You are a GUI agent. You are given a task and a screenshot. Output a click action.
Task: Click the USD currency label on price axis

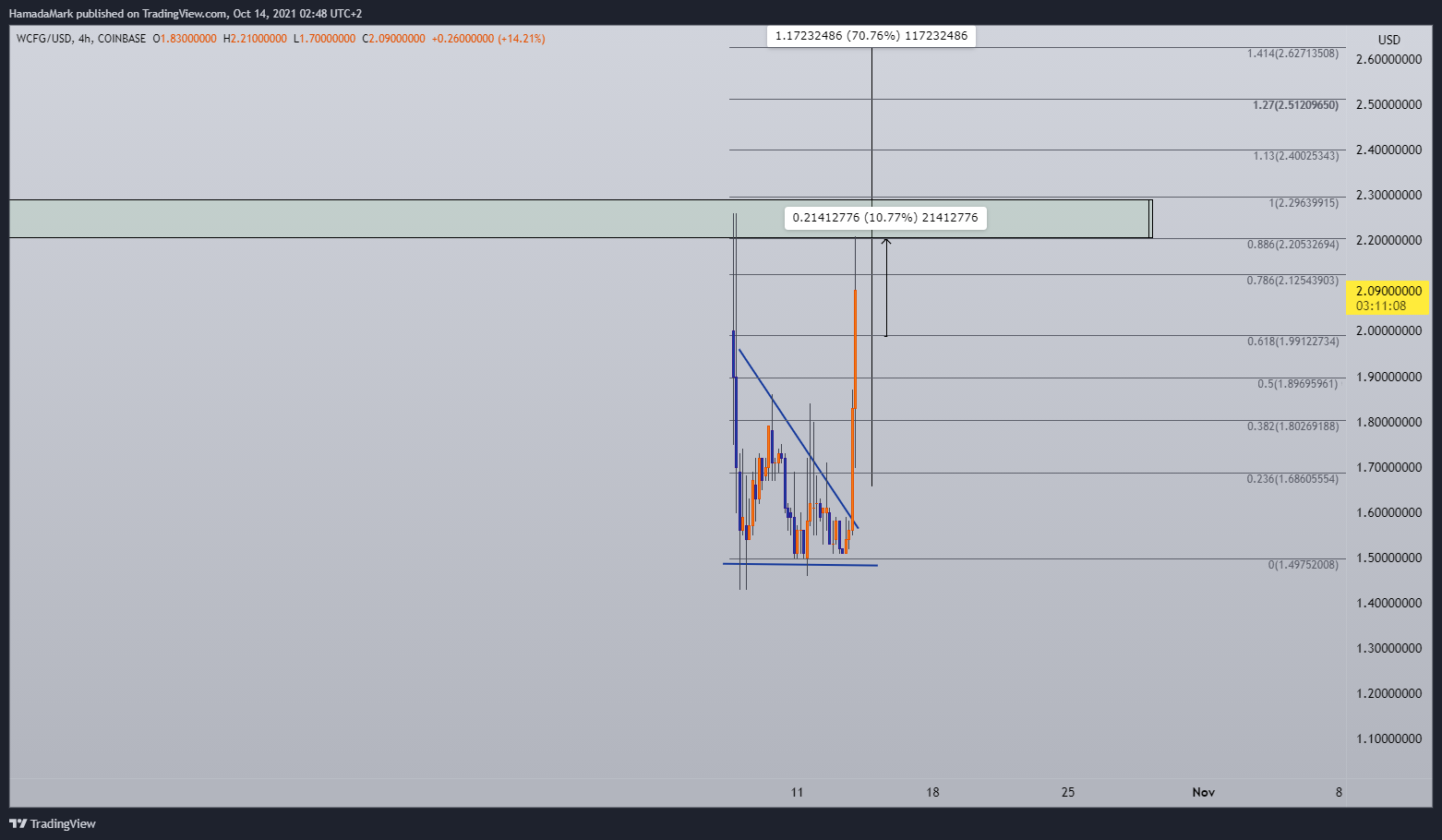tap(1388, 40)
